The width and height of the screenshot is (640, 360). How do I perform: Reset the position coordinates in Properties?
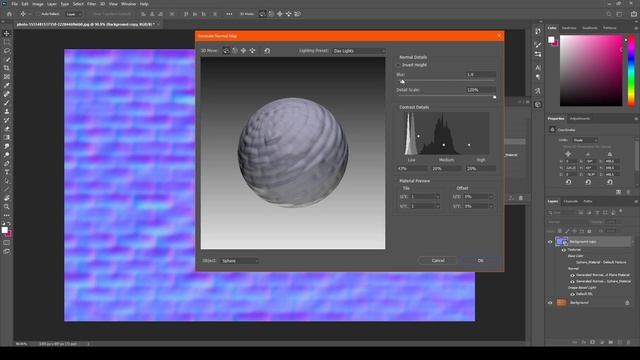tap(568, 182)
